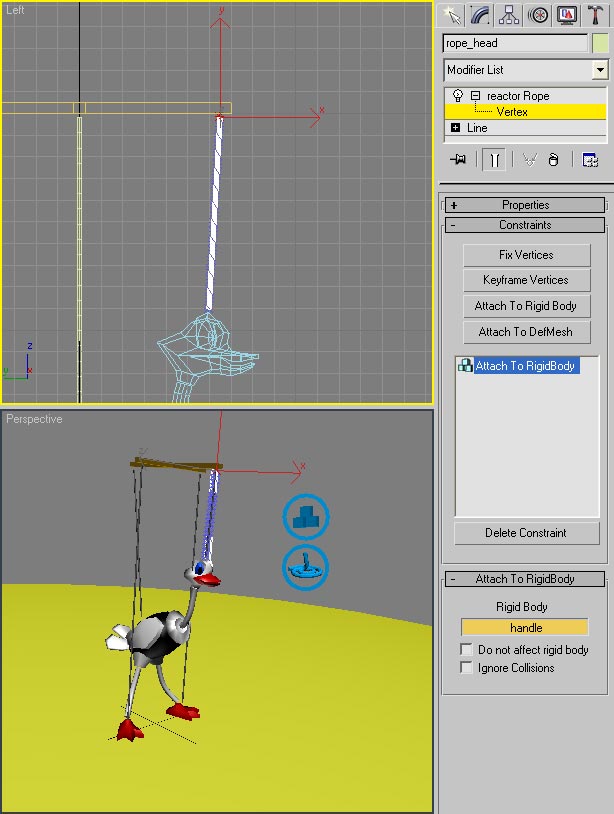Image resolution: width=614 pixels, height=814 pixels.
Task: Open the Modifier List dropdown
Action: [x=599, y=70]
